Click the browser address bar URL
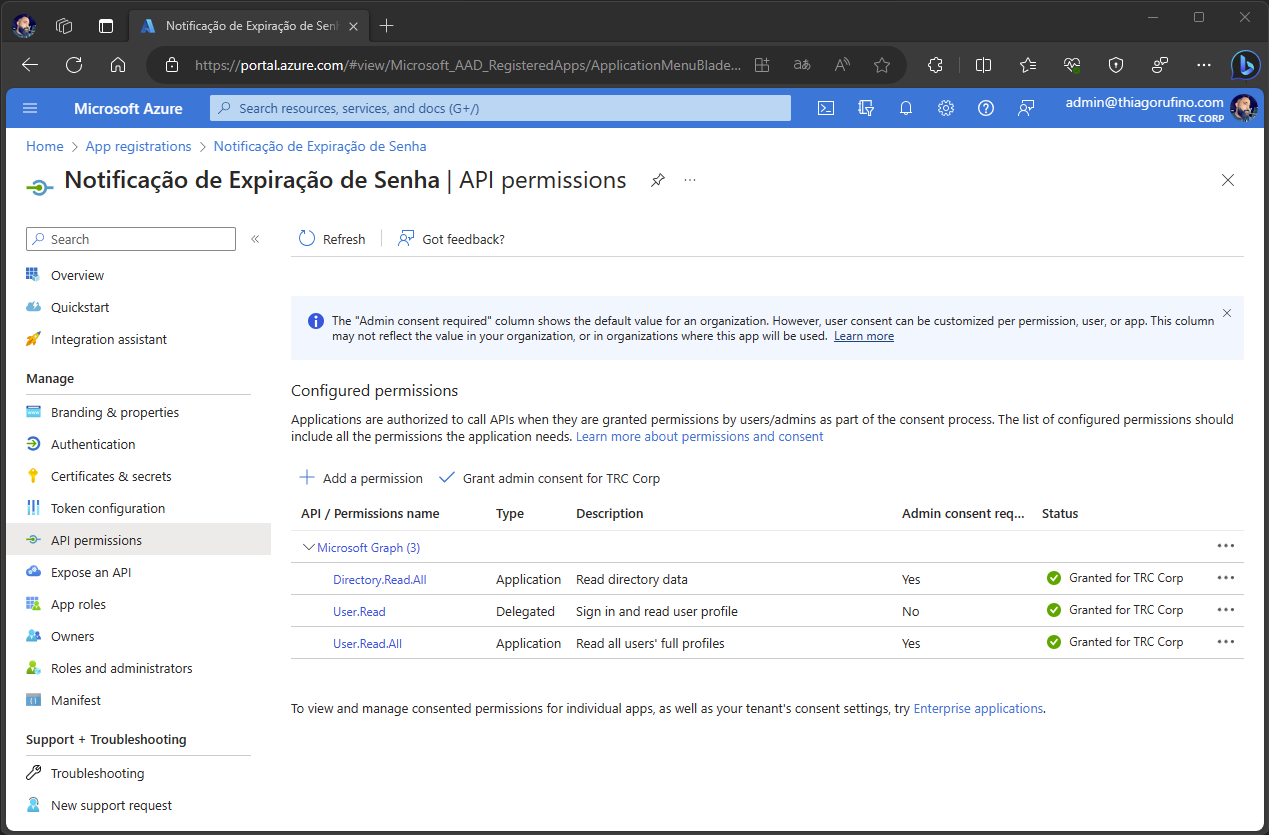 (x=468, y=65)
